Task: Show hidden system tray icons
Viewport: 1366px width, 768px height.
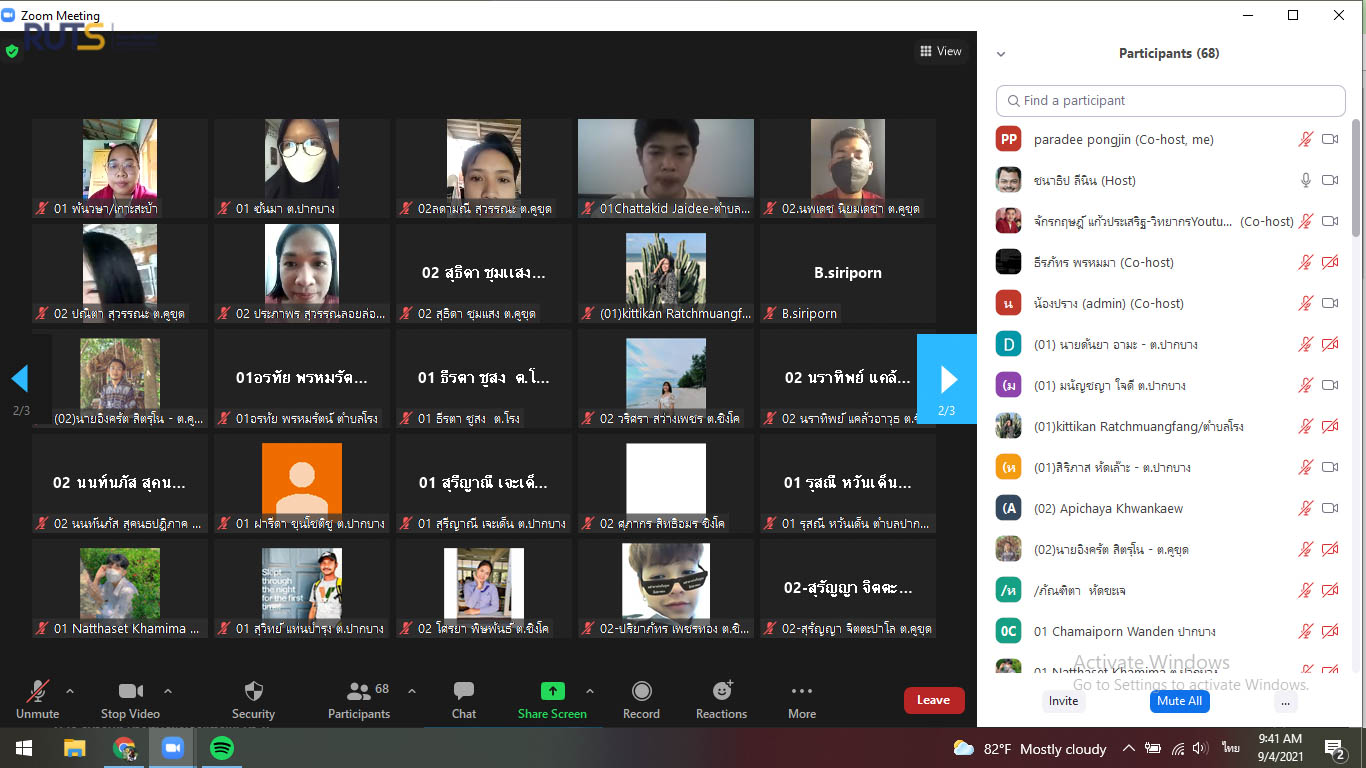Action: 1128,748
